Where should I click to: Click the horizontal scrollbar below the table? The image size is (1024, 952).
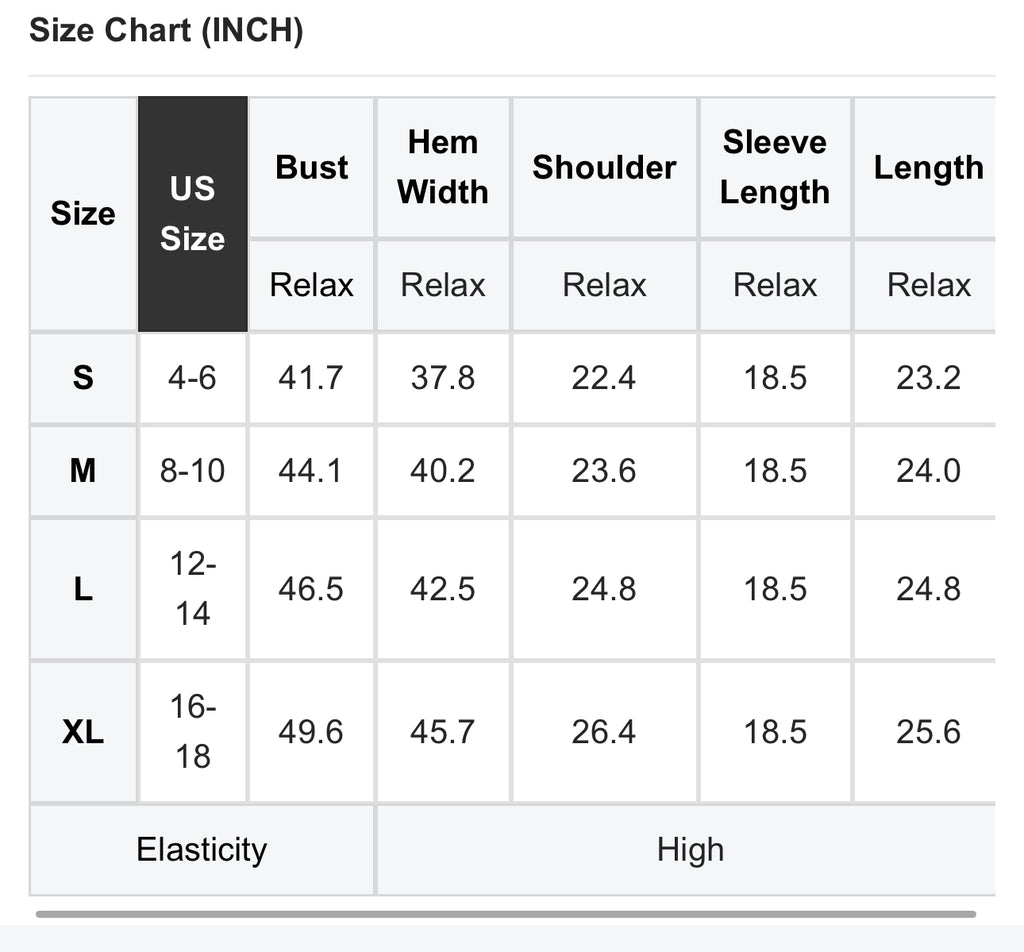tap(505, 913)
